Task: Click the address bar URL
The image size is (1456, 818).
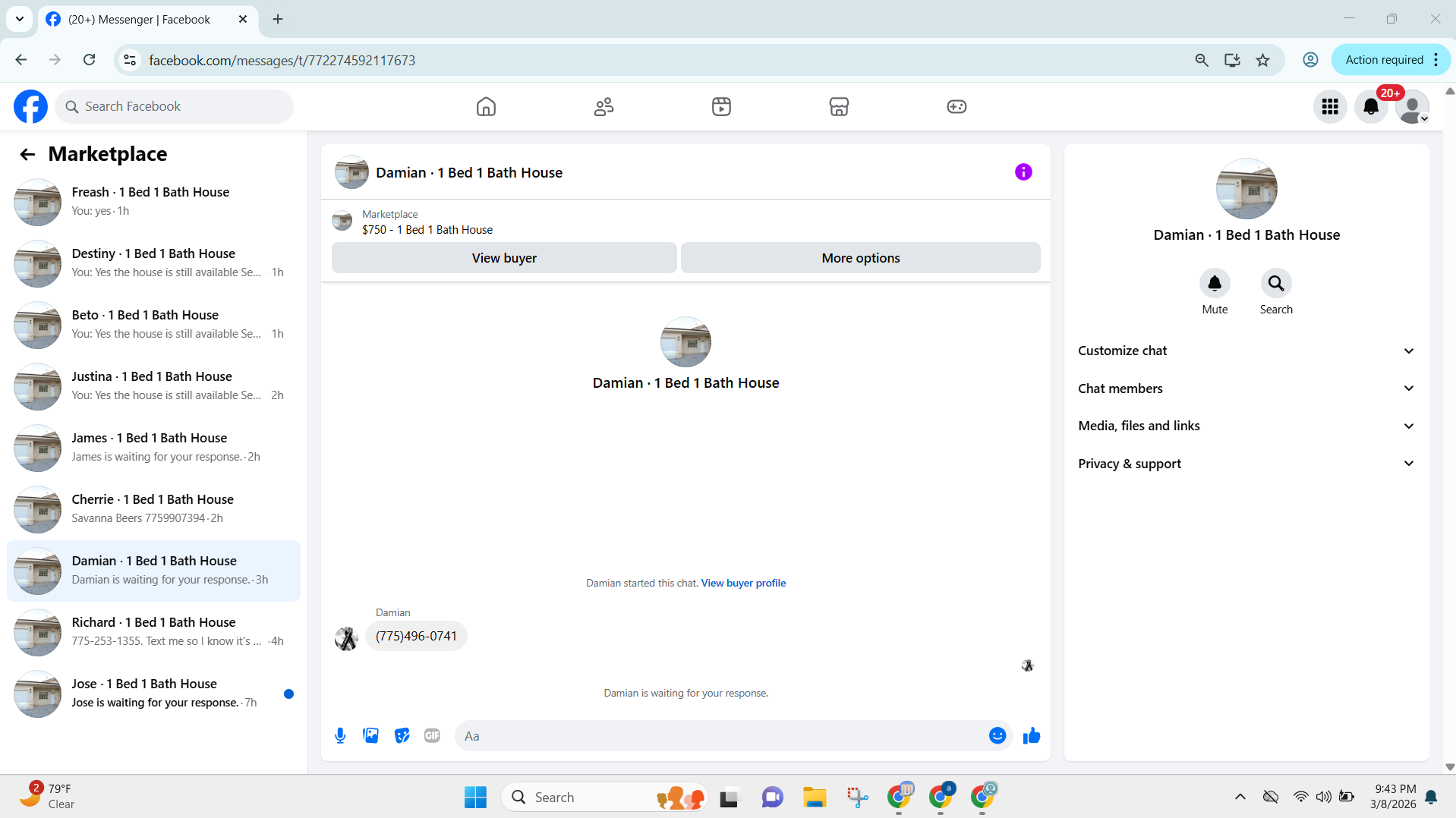Action: pyautogui.click(x=282, y=60)
